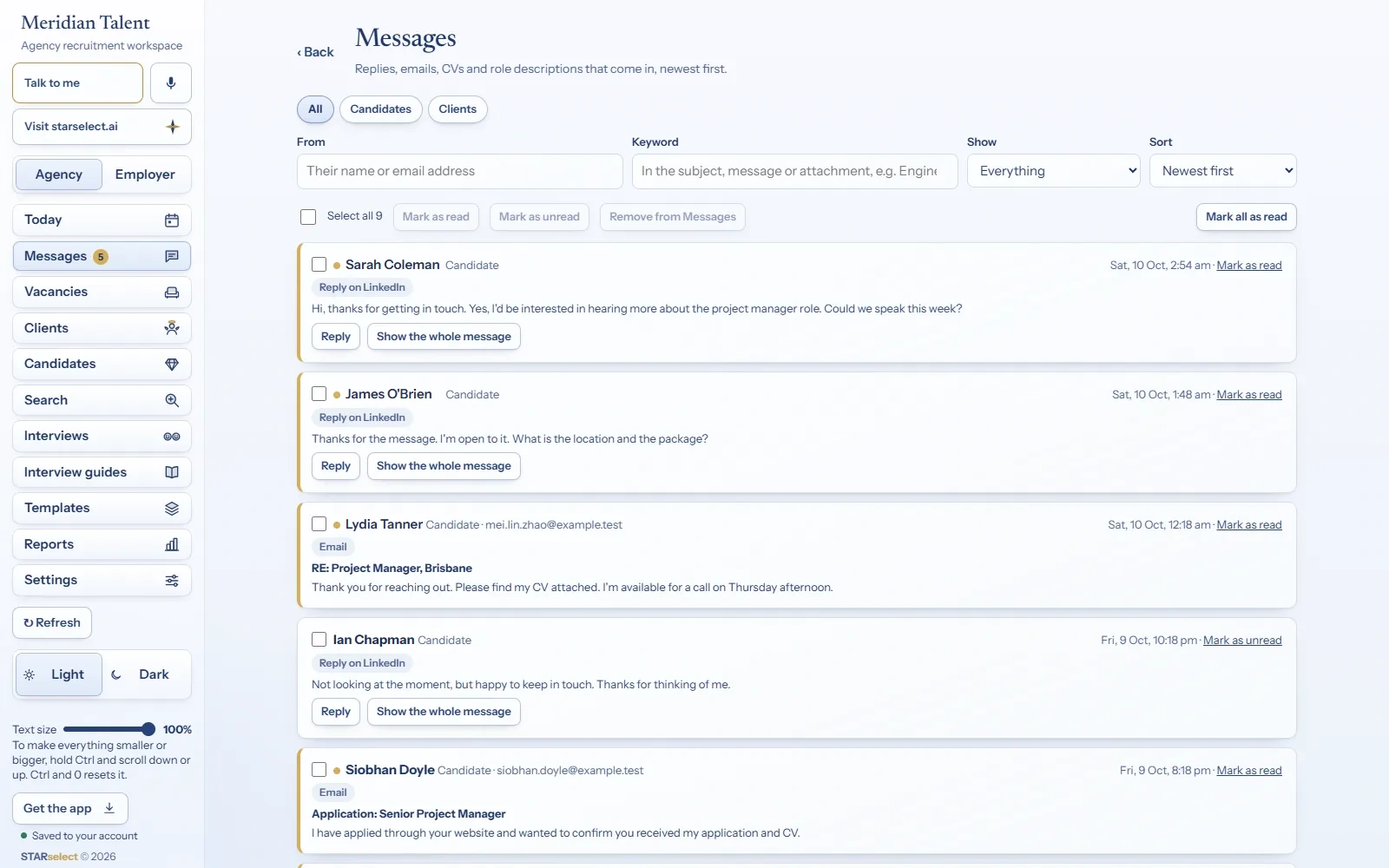Open Vacancies in the sidebar
Screen dimensions: 1389x868
point(102,293)
